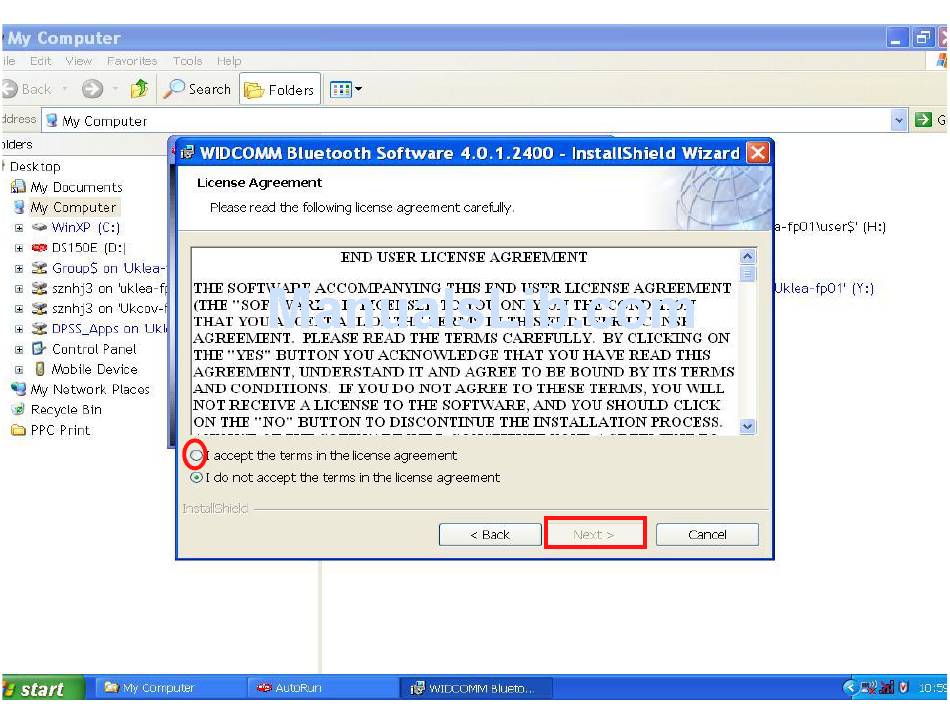Open the Help menu
Image resolution: width=950 pixels, height=725 pixels.
pyautogui.click(x=229, y=61)
